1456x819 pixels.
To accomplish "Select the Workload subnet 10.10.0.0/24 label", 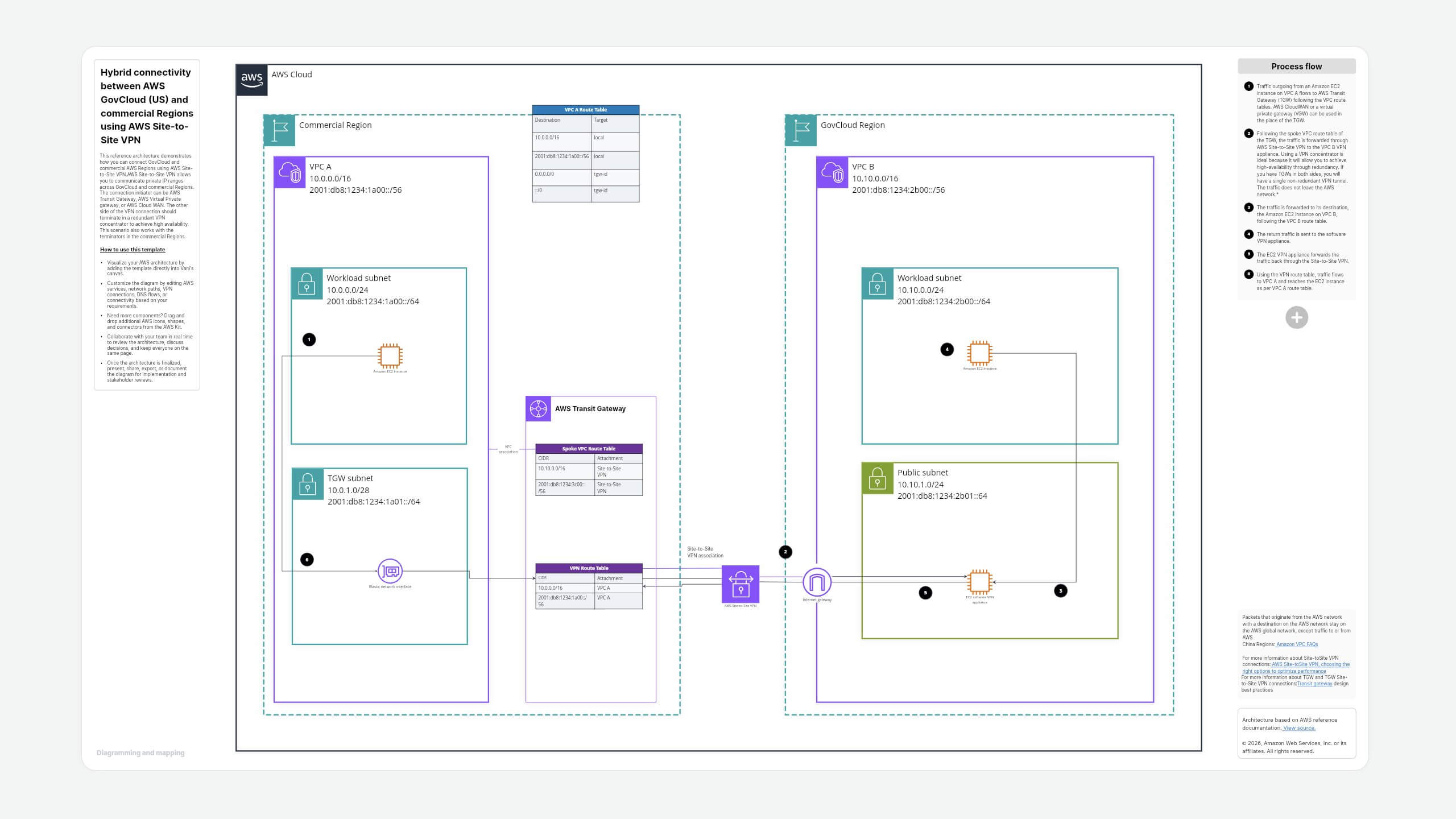I will pos(944,289).
